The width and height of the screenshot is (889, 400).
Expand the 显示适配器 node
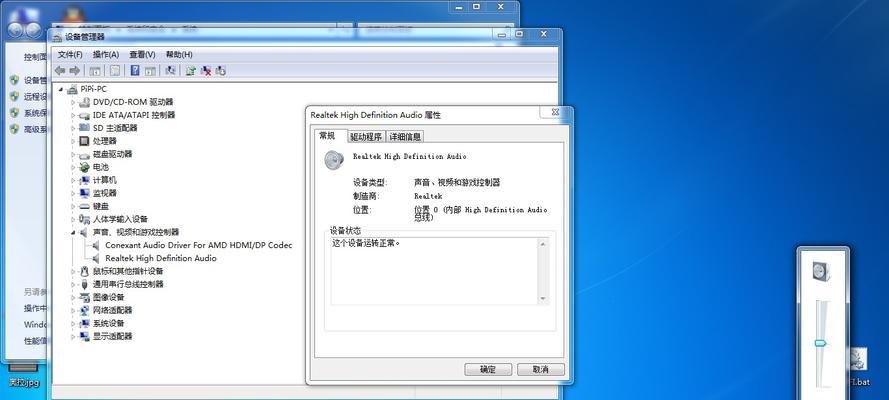(x=73, y=337)
